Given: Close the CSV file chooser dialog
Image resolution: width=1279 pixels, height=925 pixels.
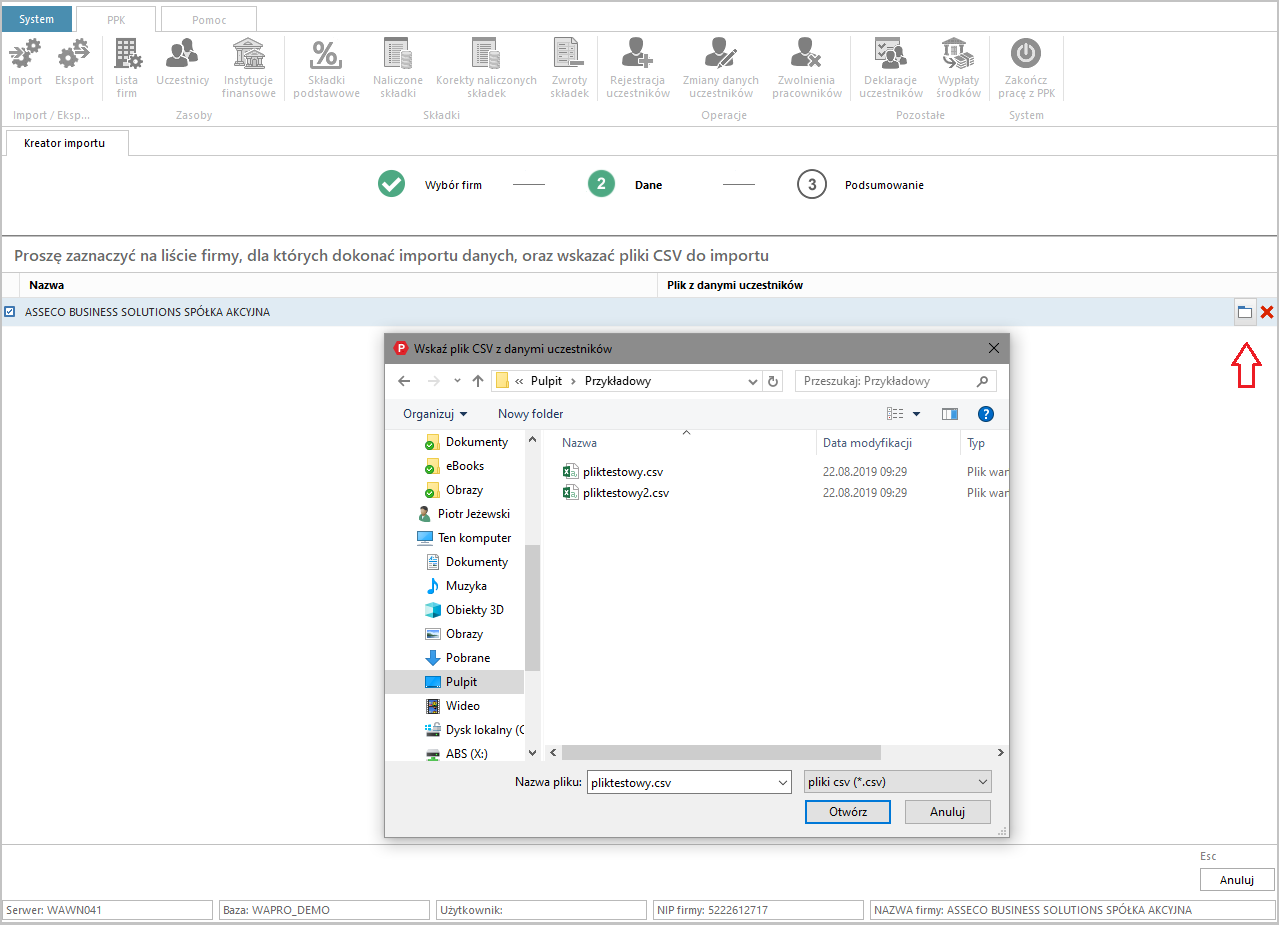Looking at the screenshot, I should (993, 348).
